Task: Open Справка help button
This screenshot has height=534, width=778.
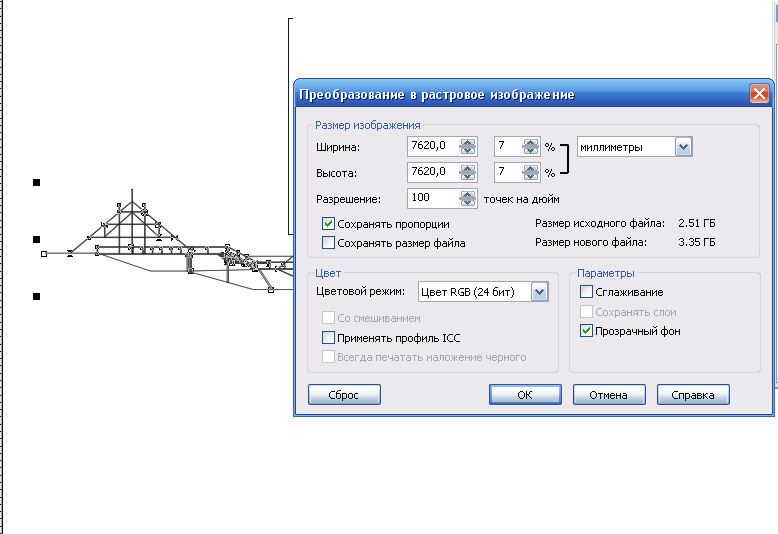Action: [693, 395]
